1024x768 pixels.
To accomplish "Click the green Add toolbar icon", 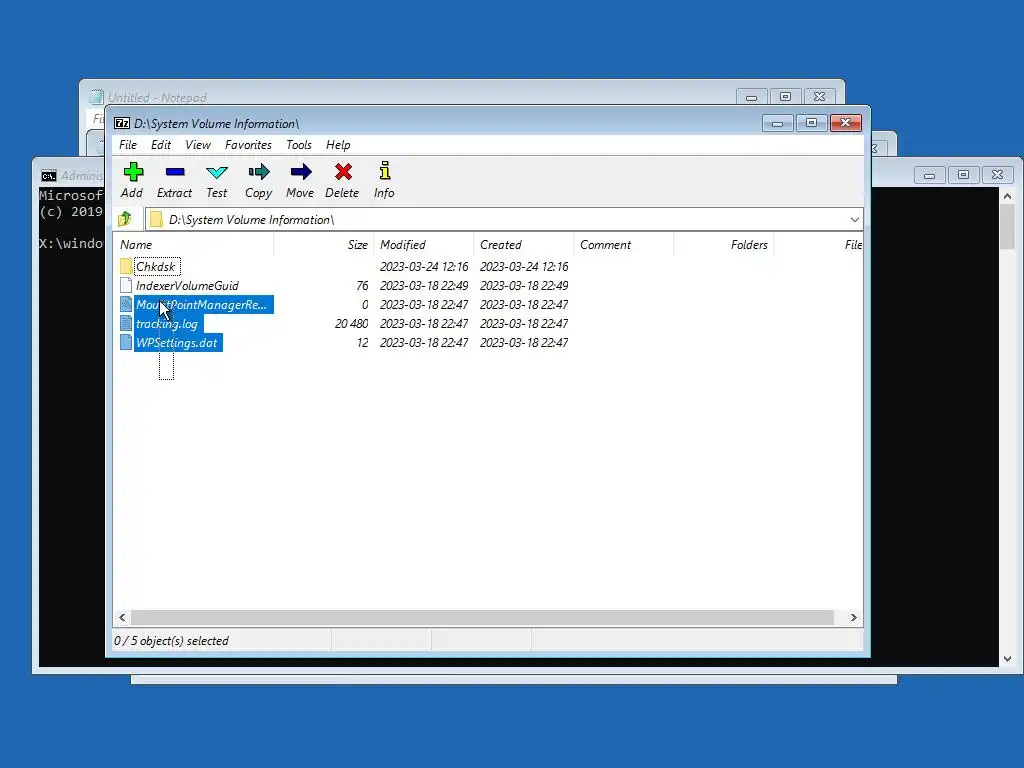I will coord(133,172).
